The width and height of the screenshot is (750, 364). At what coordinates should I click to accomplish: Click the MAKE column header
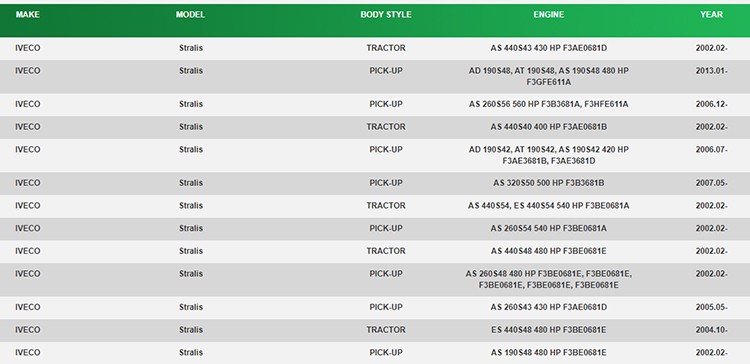click(x=27, y=15)
